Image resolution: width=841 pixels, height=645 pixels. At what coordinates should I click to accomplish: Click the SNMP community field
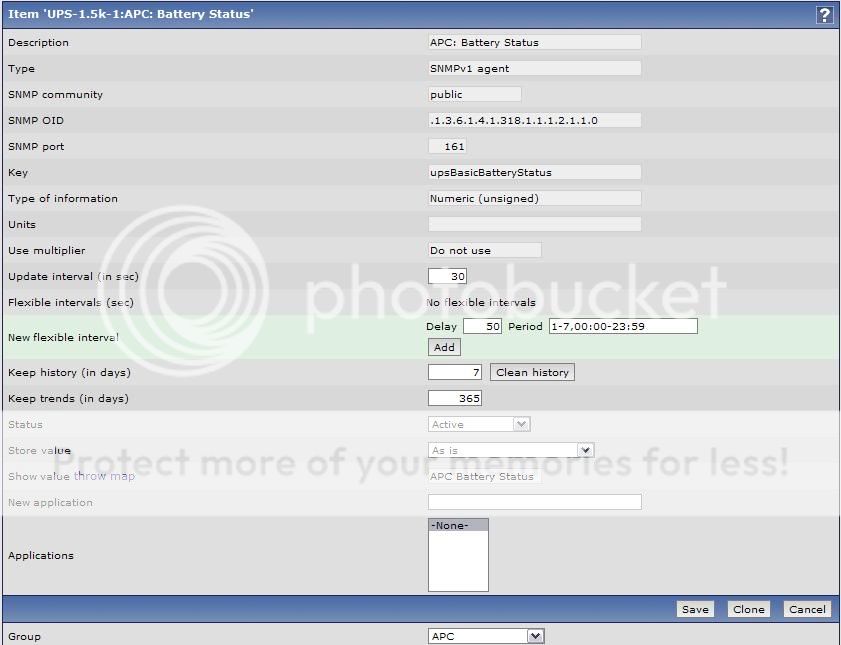(474, 94)
